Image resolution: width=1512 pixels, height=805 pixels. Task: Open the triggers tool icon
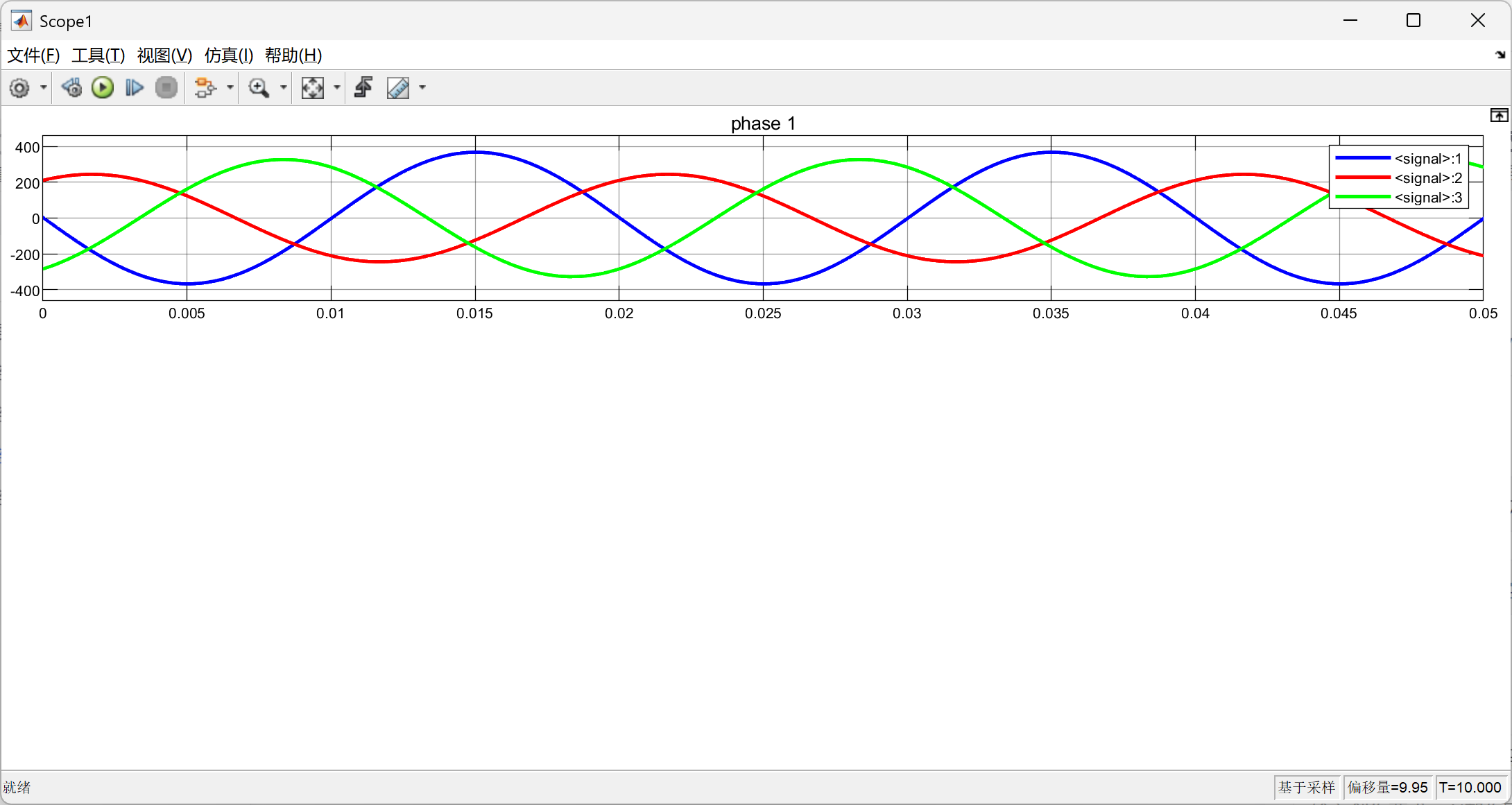pyautogui.click(x=363, y=88)
